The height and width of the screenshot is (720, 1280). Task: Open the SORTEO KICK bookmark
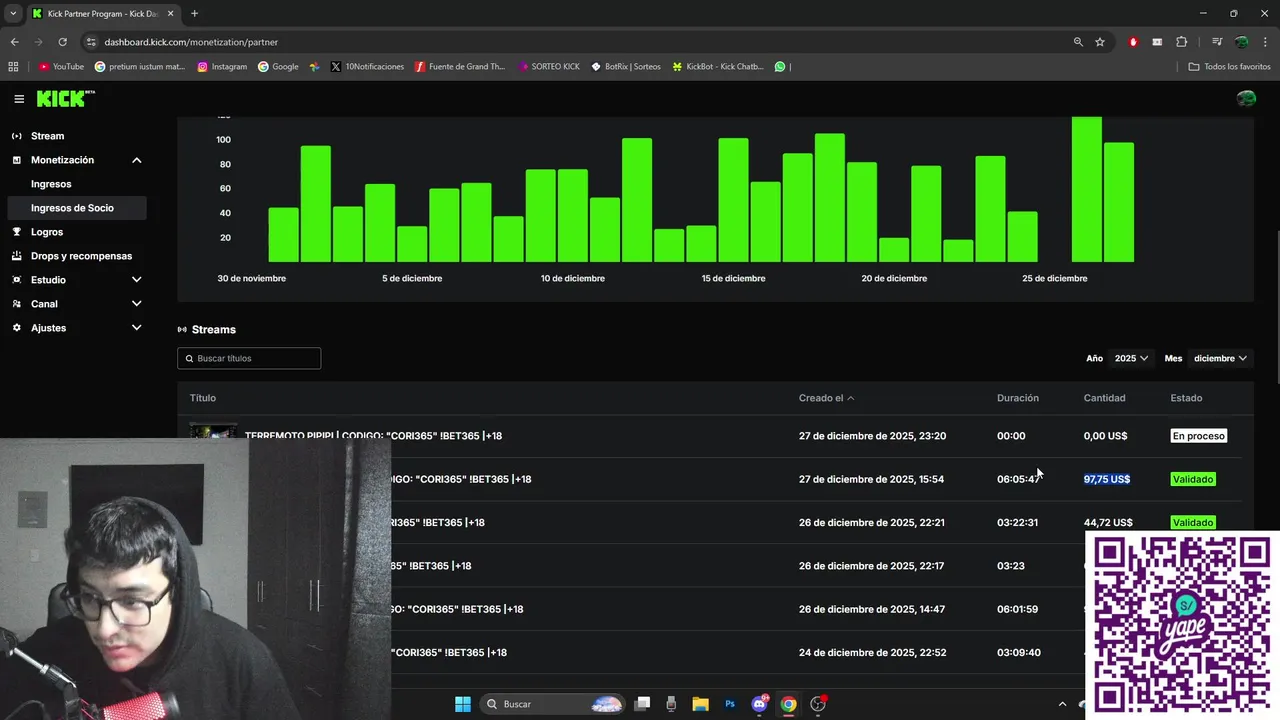pyautogui.click(x=549, y=66)
